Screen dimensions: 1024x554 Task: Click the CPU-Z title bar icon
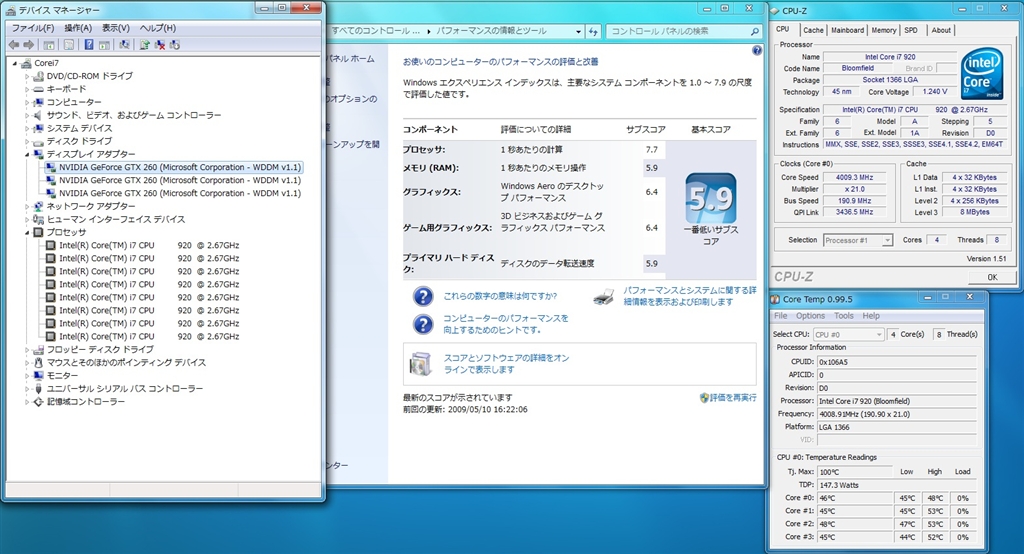point(775,10)
